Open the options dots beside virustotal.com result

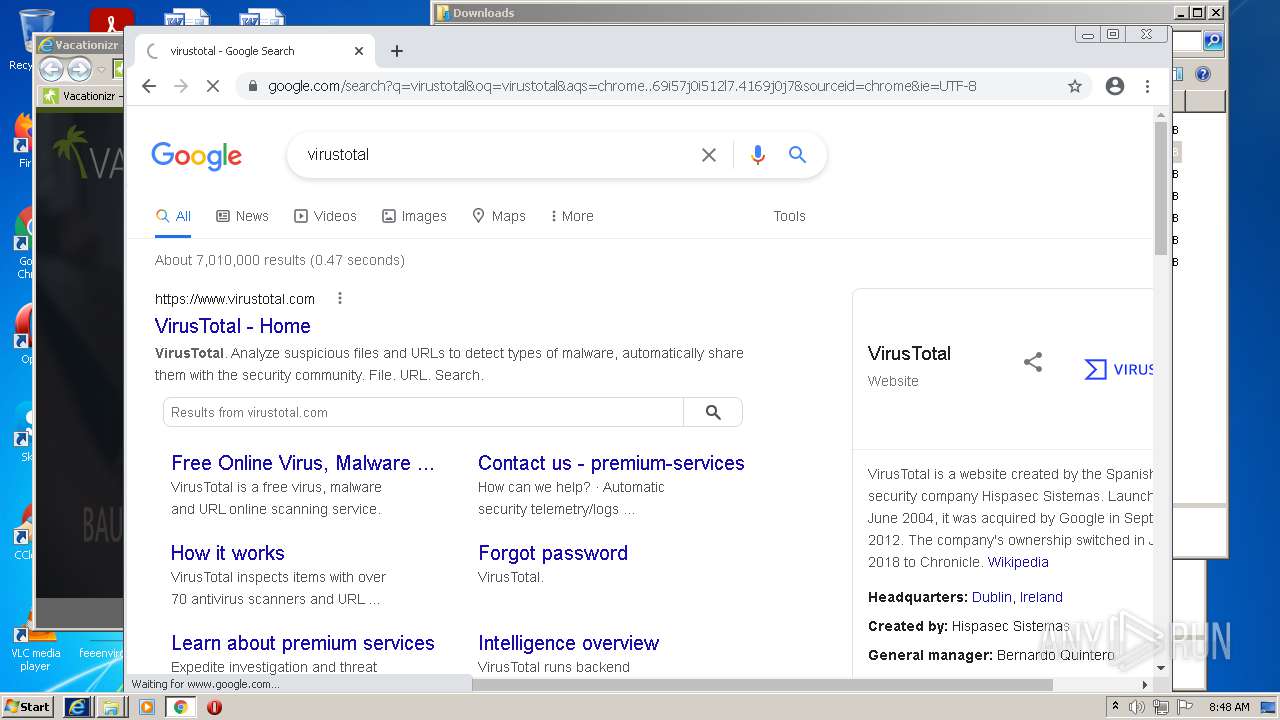(340, 298)
